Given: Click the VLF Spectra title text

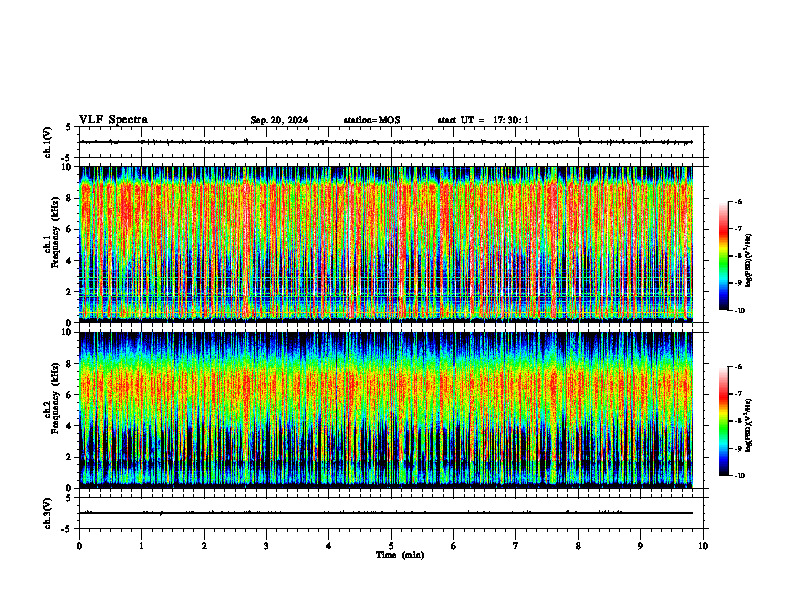Looking at the screenshot, I should click(x=113, y=120).
